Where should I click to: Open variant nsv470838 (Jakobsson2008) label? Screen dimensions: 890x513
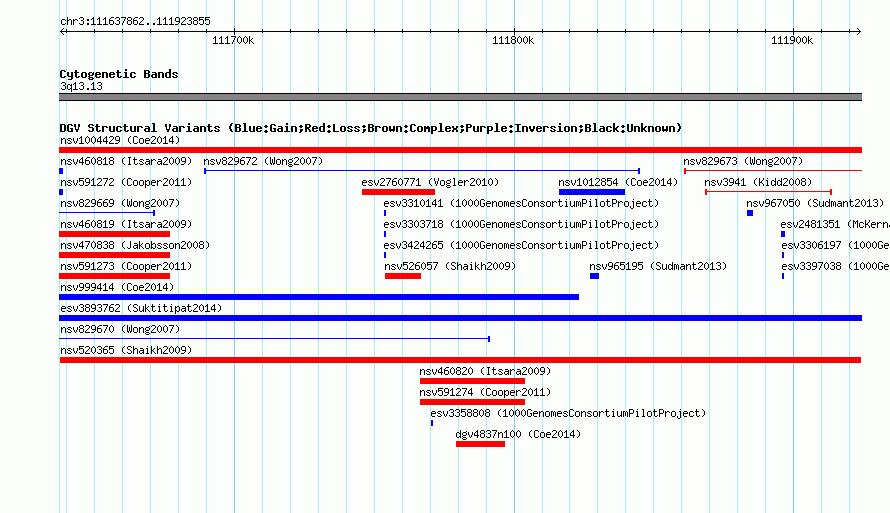135,245
